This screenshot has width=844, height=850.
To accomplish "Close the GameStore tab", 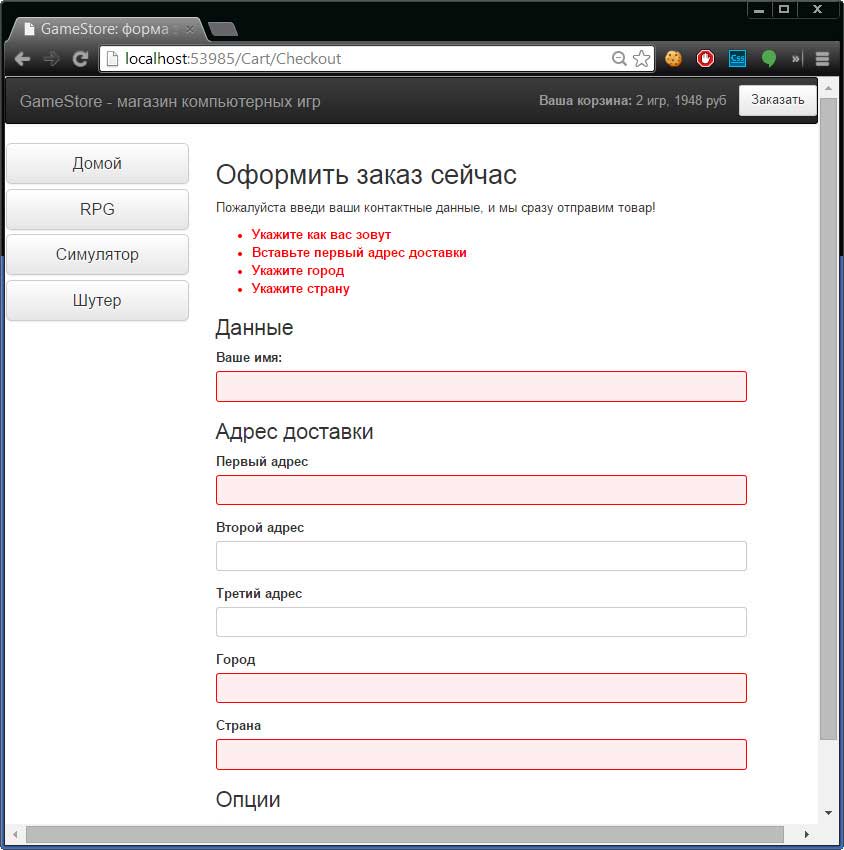I will (x=189, y=29).
